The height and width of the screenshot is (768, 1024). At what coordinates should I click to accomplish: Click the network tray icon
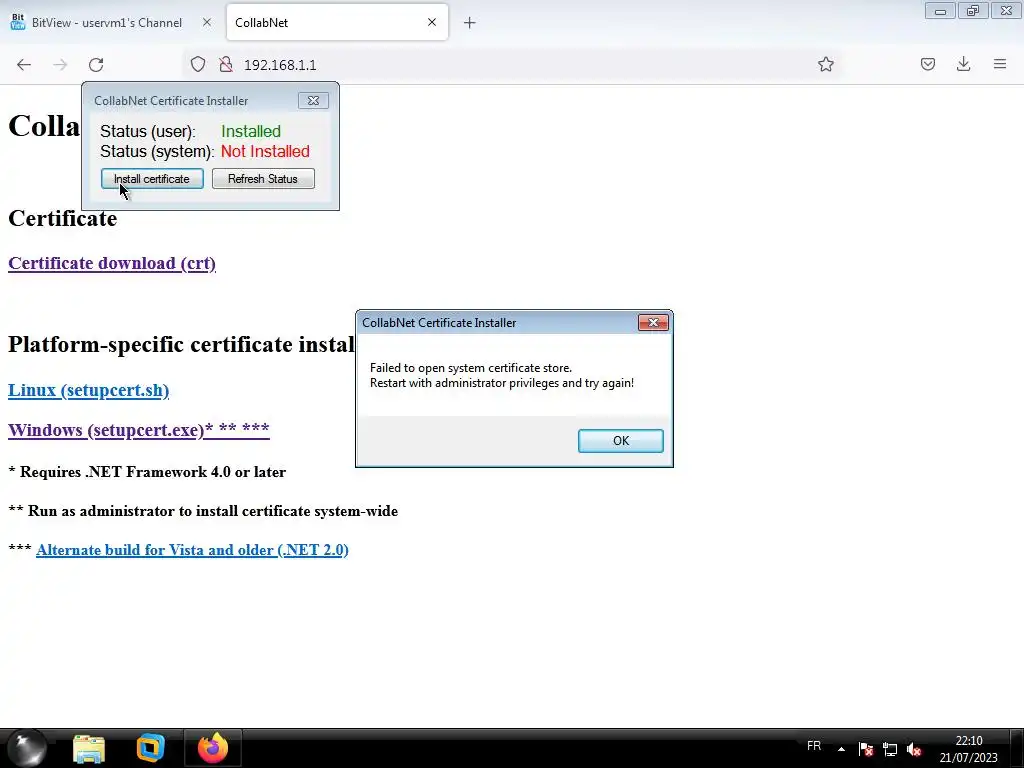(x=889, y=749)
